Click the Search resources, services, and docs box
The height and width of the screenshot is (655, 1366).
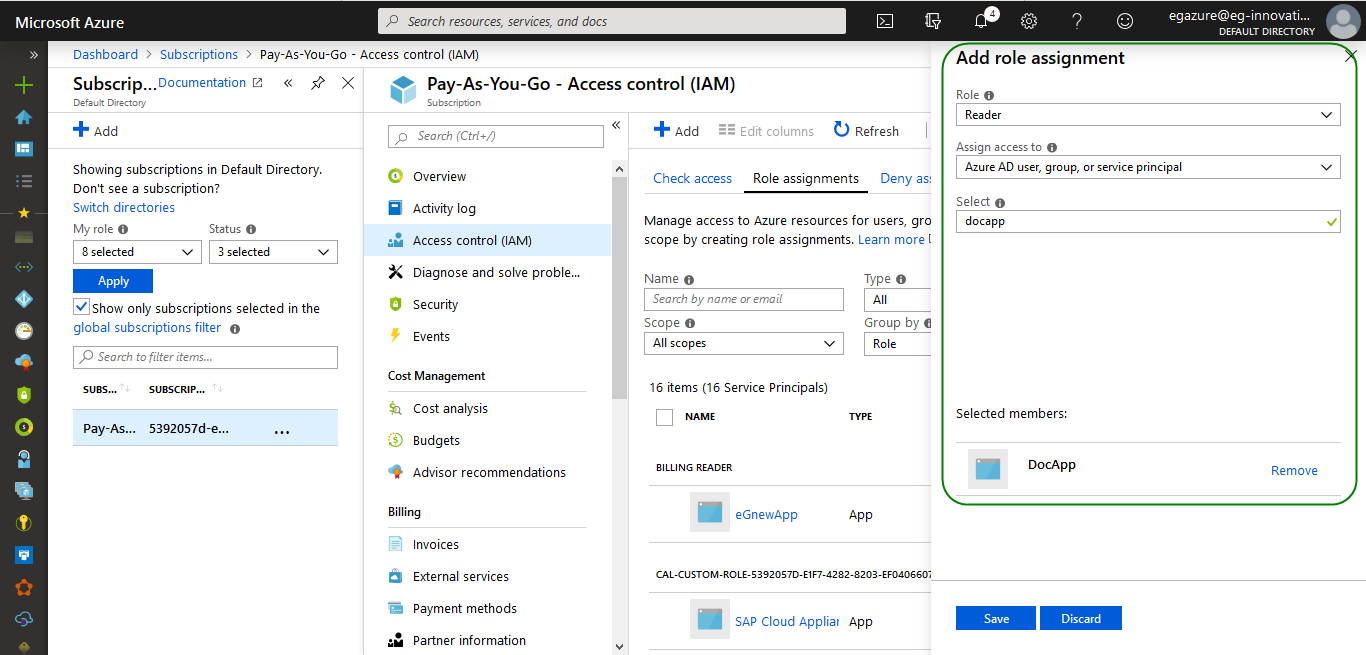[x=612, y=21]
